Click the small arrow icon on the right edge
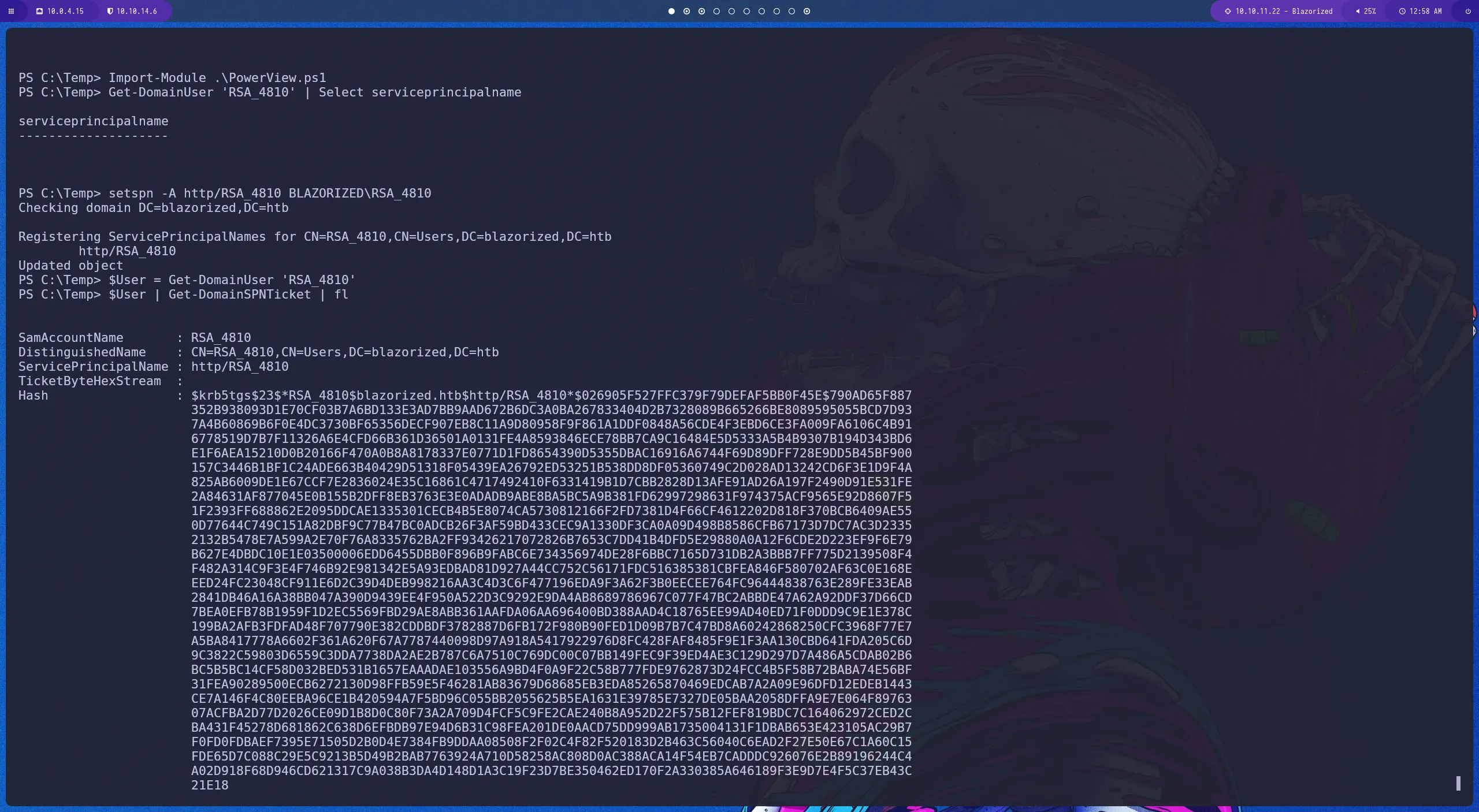1479x812 pixels. pyautogui.click(x=1474, y=331)
